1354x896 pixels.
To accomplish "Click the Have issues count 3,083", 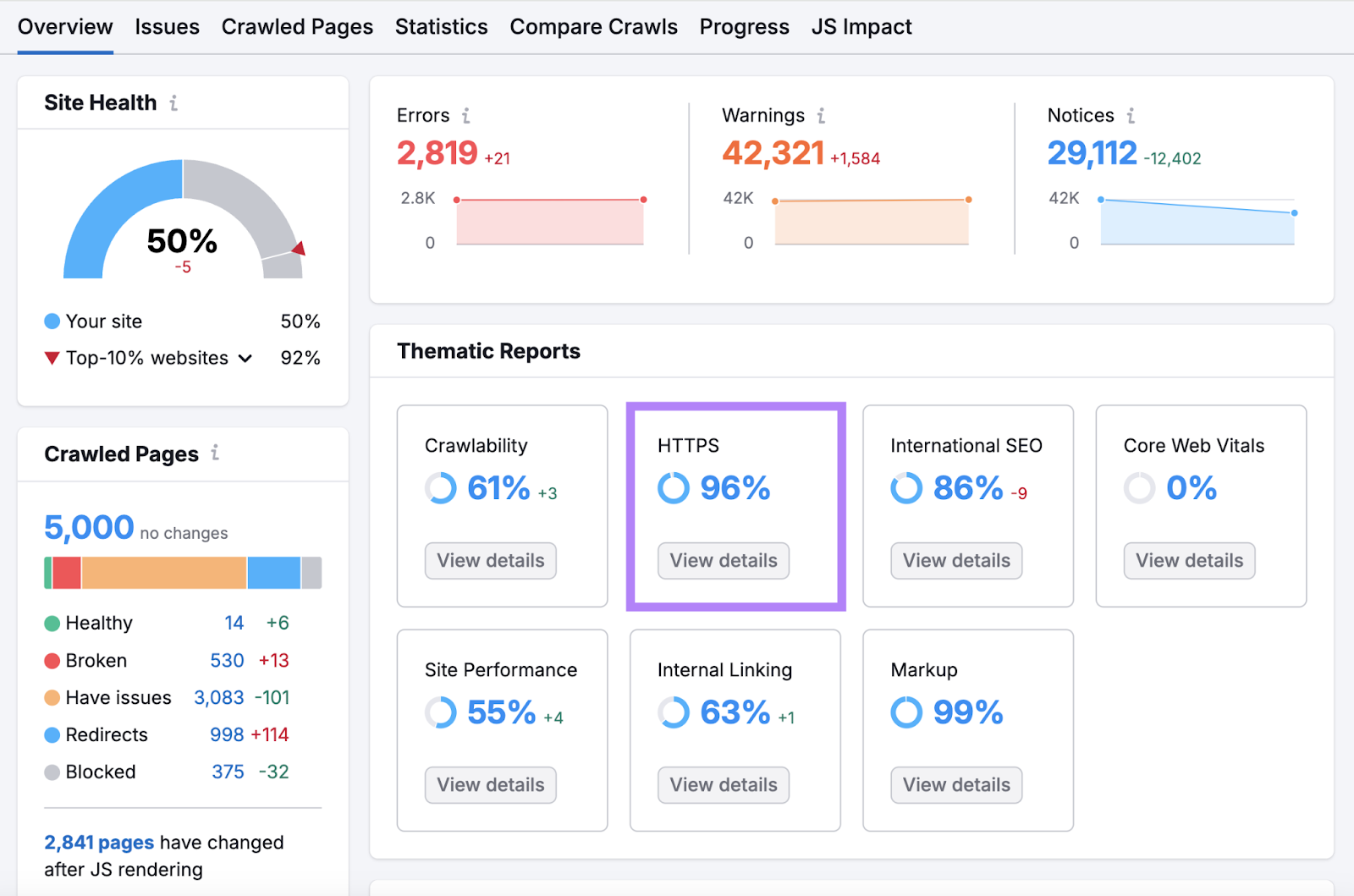I will (x=219, y=698).
